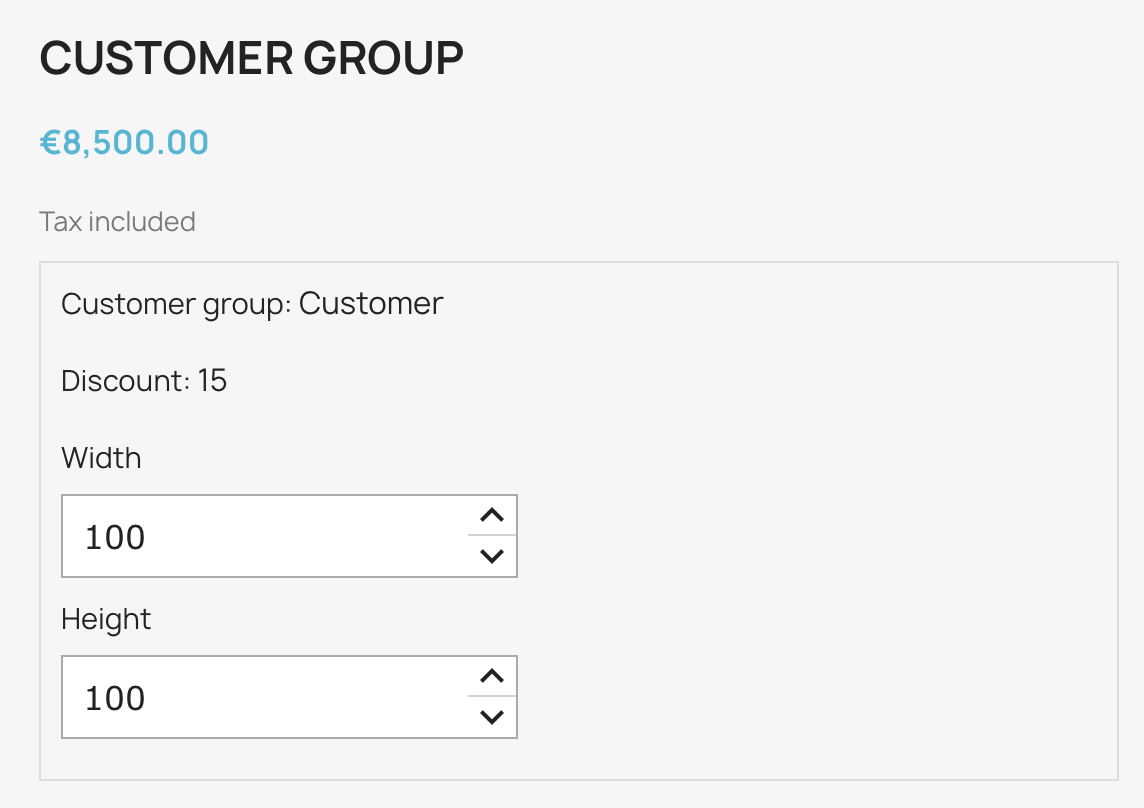
Task: Click the "Customer group:" label text
Action: 176,303
